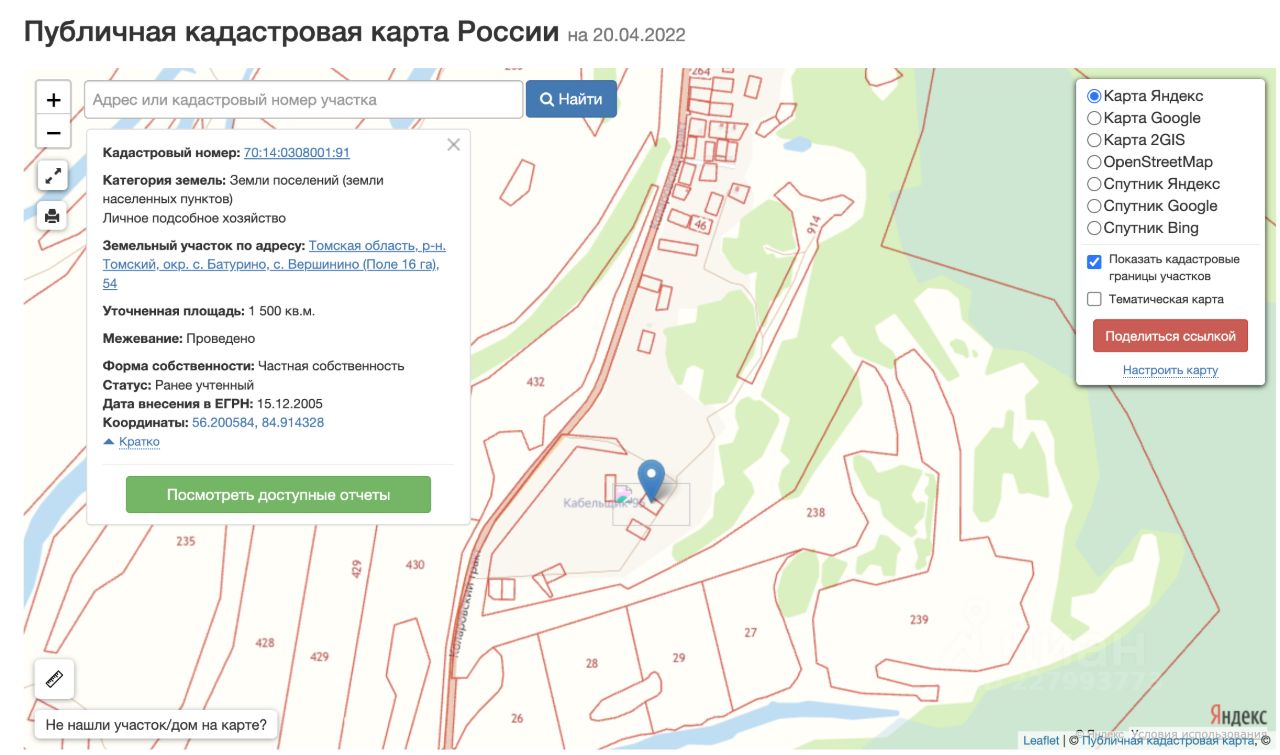Click parcel number 27 on map
The image size is (1280, 755).
pos(751,632)
